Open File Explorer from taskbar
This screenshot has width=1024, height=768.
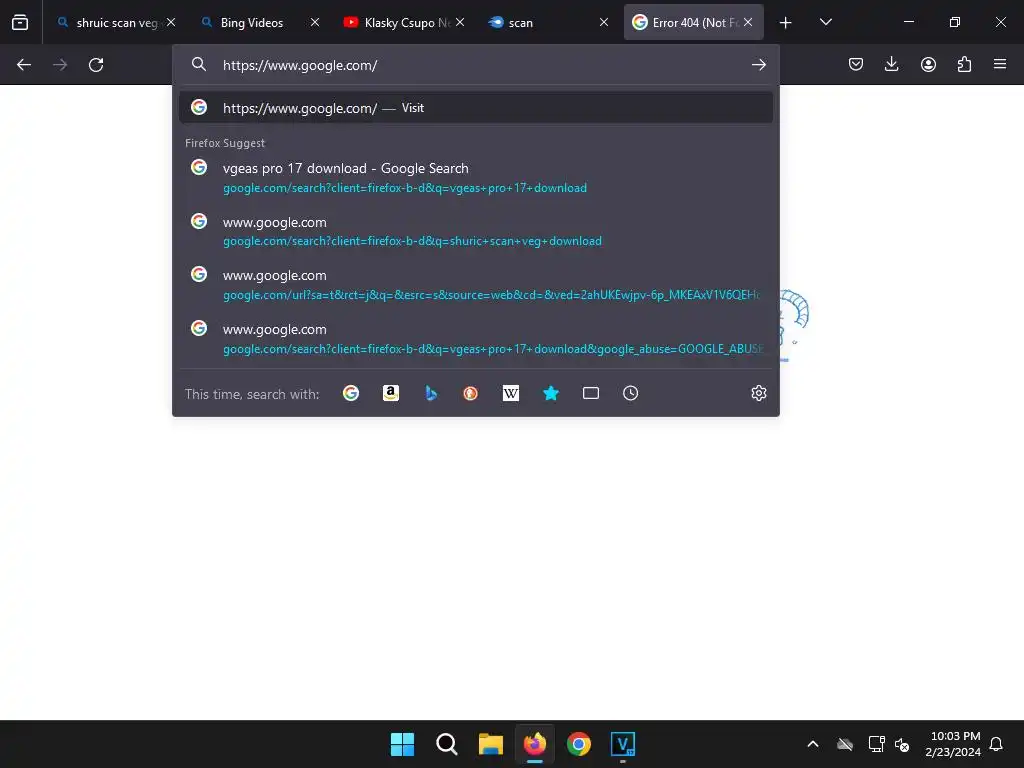[x=490, y=744]
